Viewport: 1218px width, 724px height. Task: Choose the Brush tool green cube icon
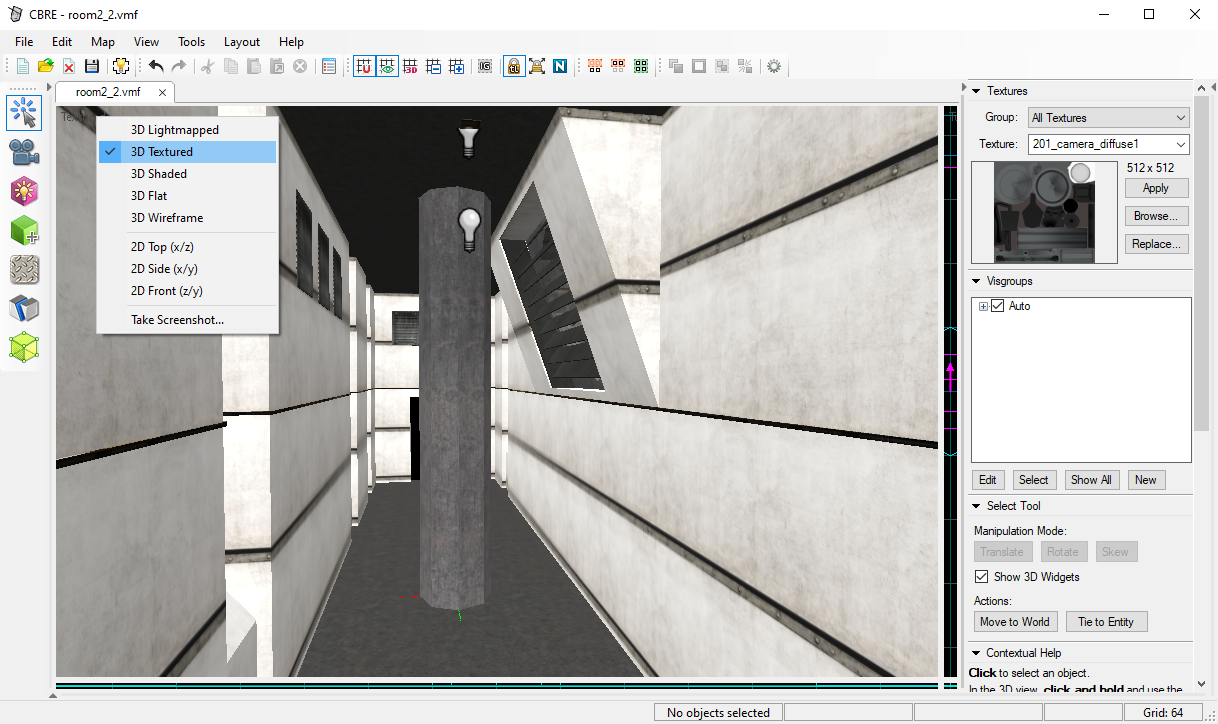pyautogui.click(x=24, y=230)
